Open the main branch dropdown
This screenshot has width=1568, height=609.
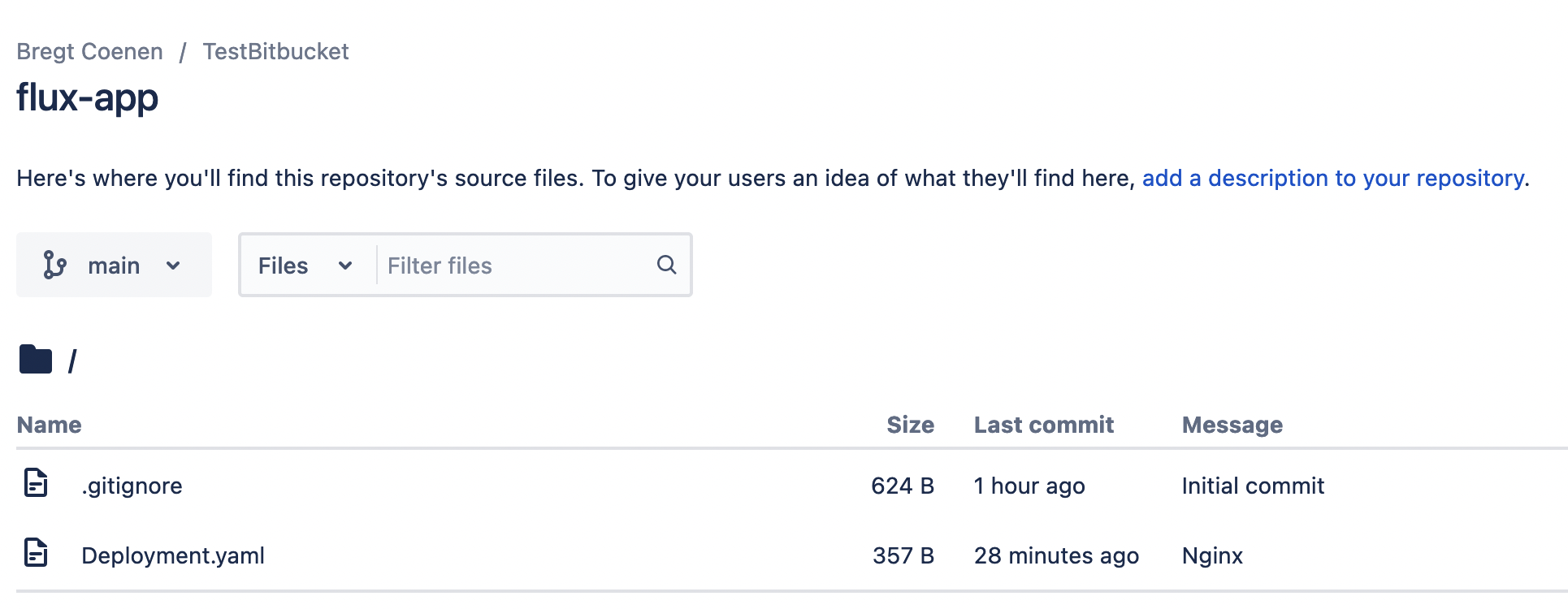[x=114, y=266]
